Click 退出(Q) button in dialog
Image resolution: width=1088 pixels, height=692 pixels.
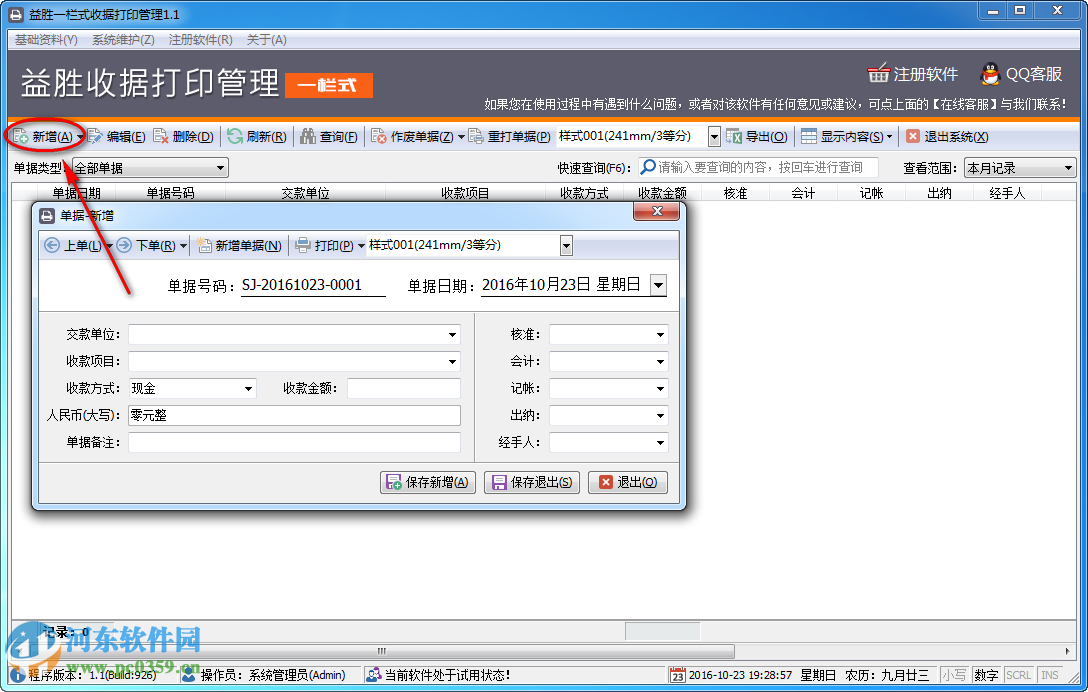click(628, 482)
